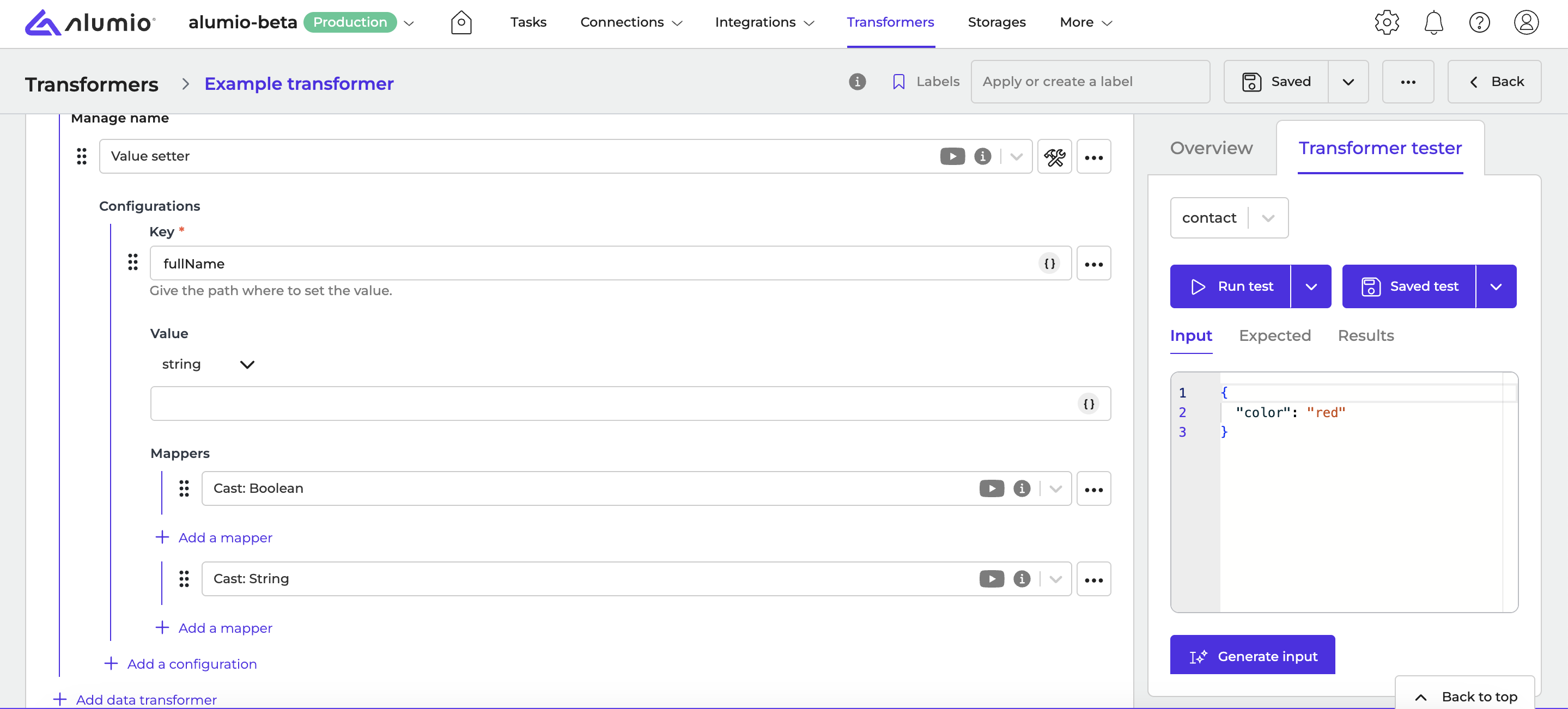Click the help question mark icon

(x=1479, y=22)
